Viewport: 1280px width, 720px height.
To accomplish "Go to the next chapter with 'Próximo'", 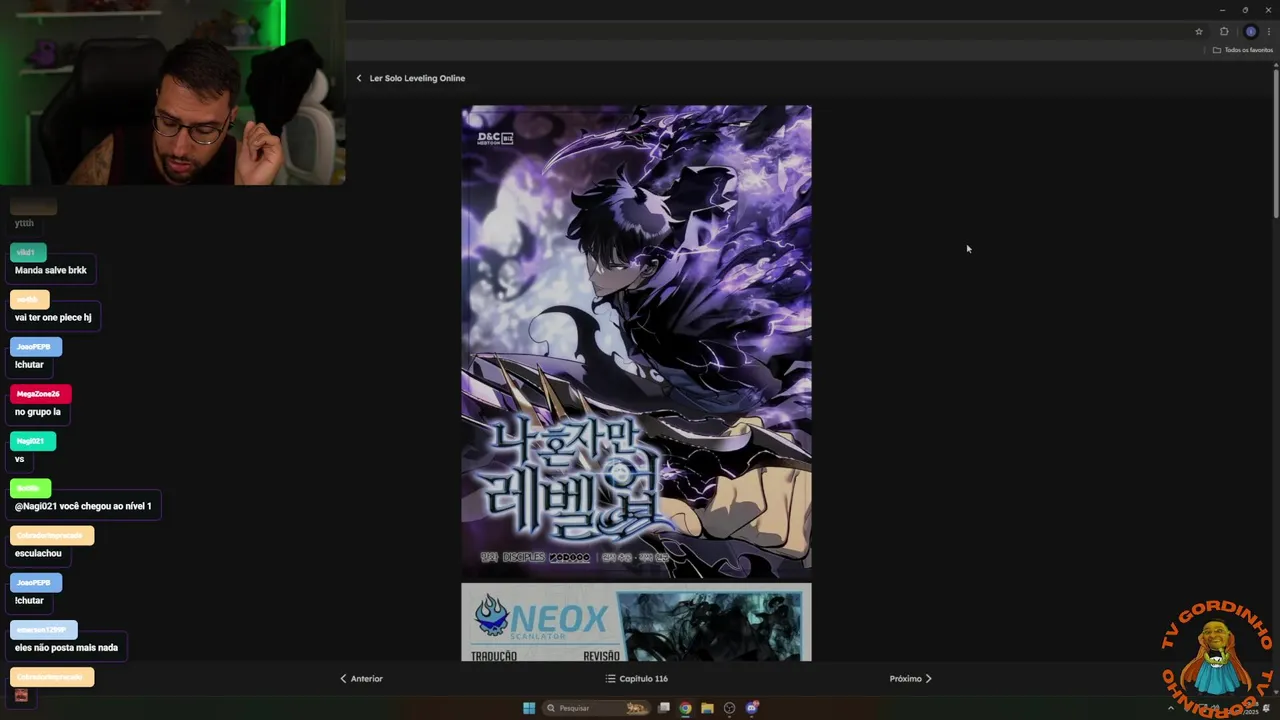I will [x=911, y=679].
